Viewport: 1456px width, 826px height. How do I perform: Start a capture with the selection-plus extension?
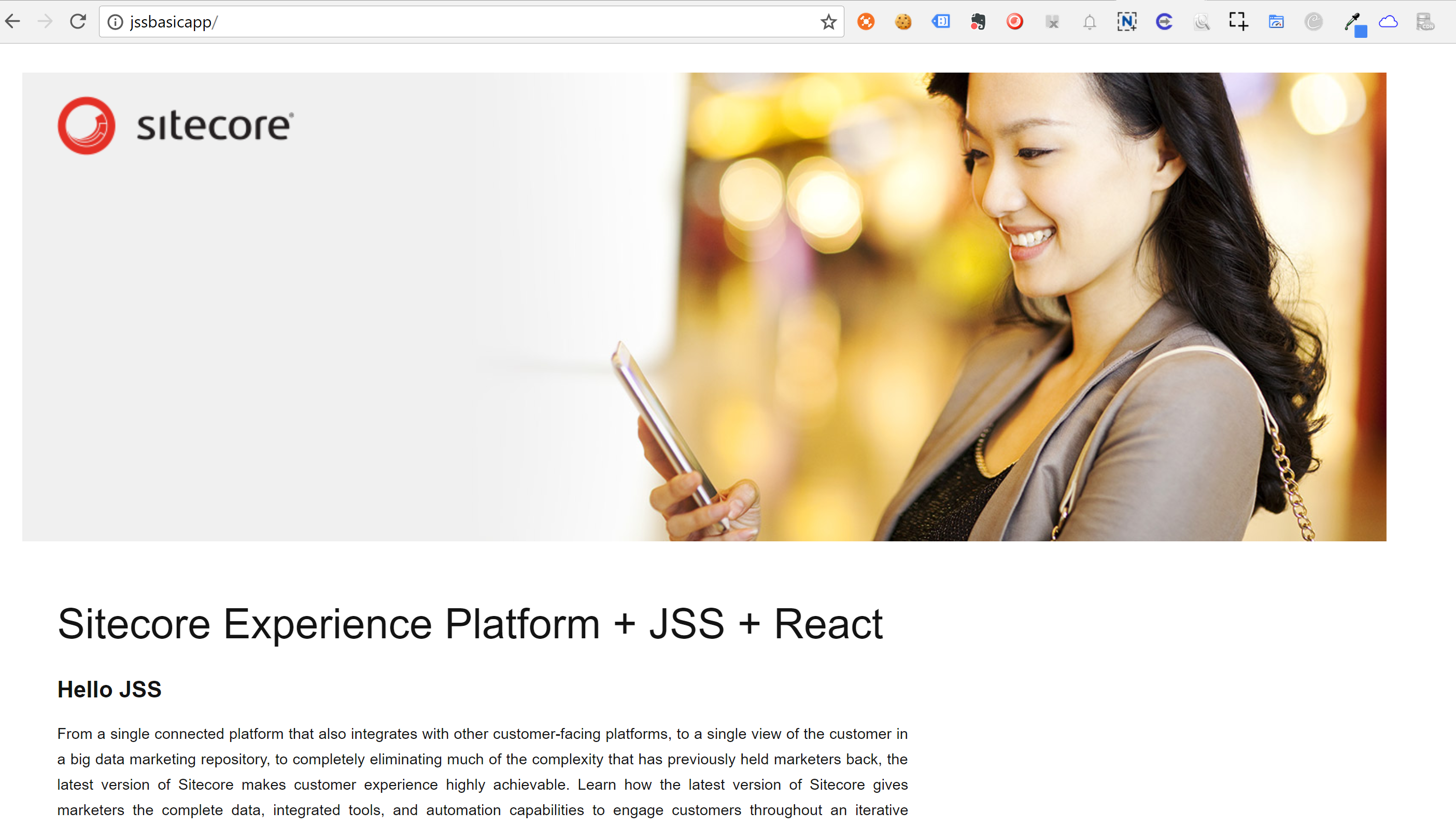[1238, 22]
